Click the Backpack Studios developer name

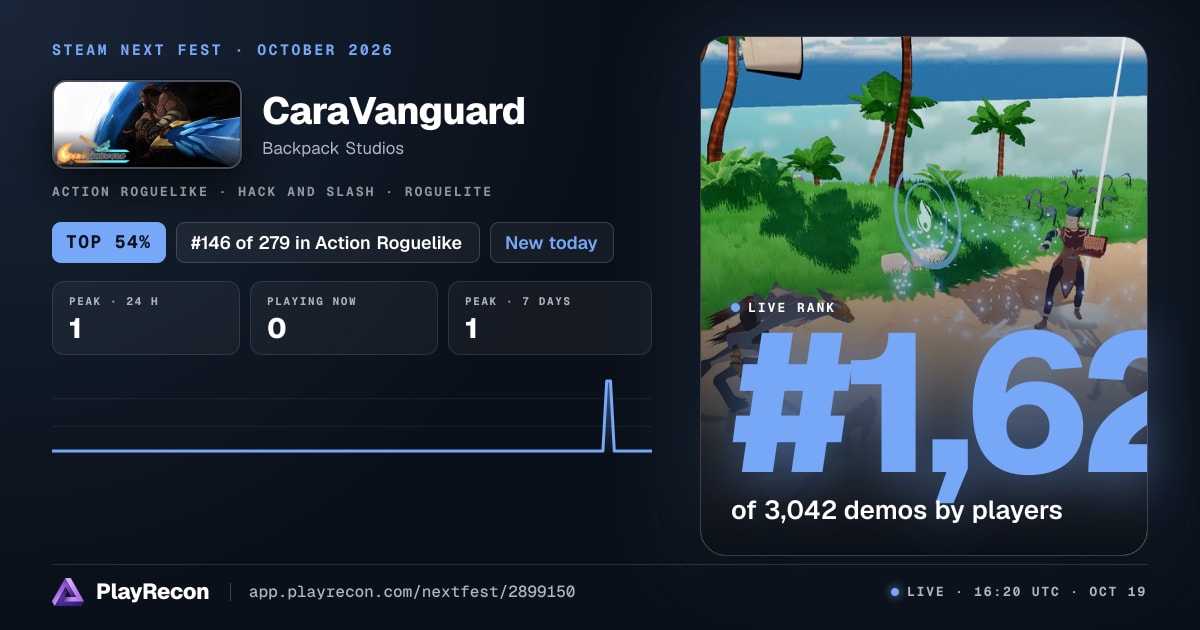coord(333,148)
